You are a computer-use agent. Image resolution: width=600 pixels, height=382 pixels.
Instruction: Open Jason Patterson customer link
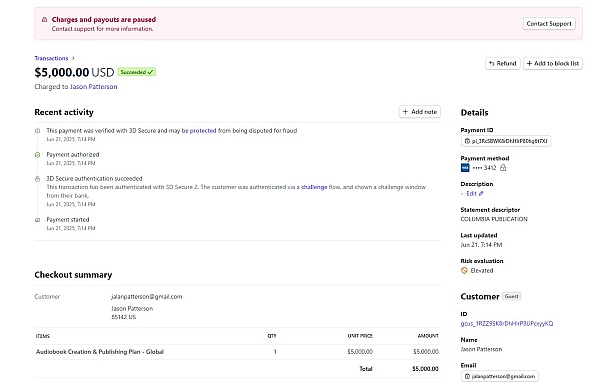click(93, 87)
